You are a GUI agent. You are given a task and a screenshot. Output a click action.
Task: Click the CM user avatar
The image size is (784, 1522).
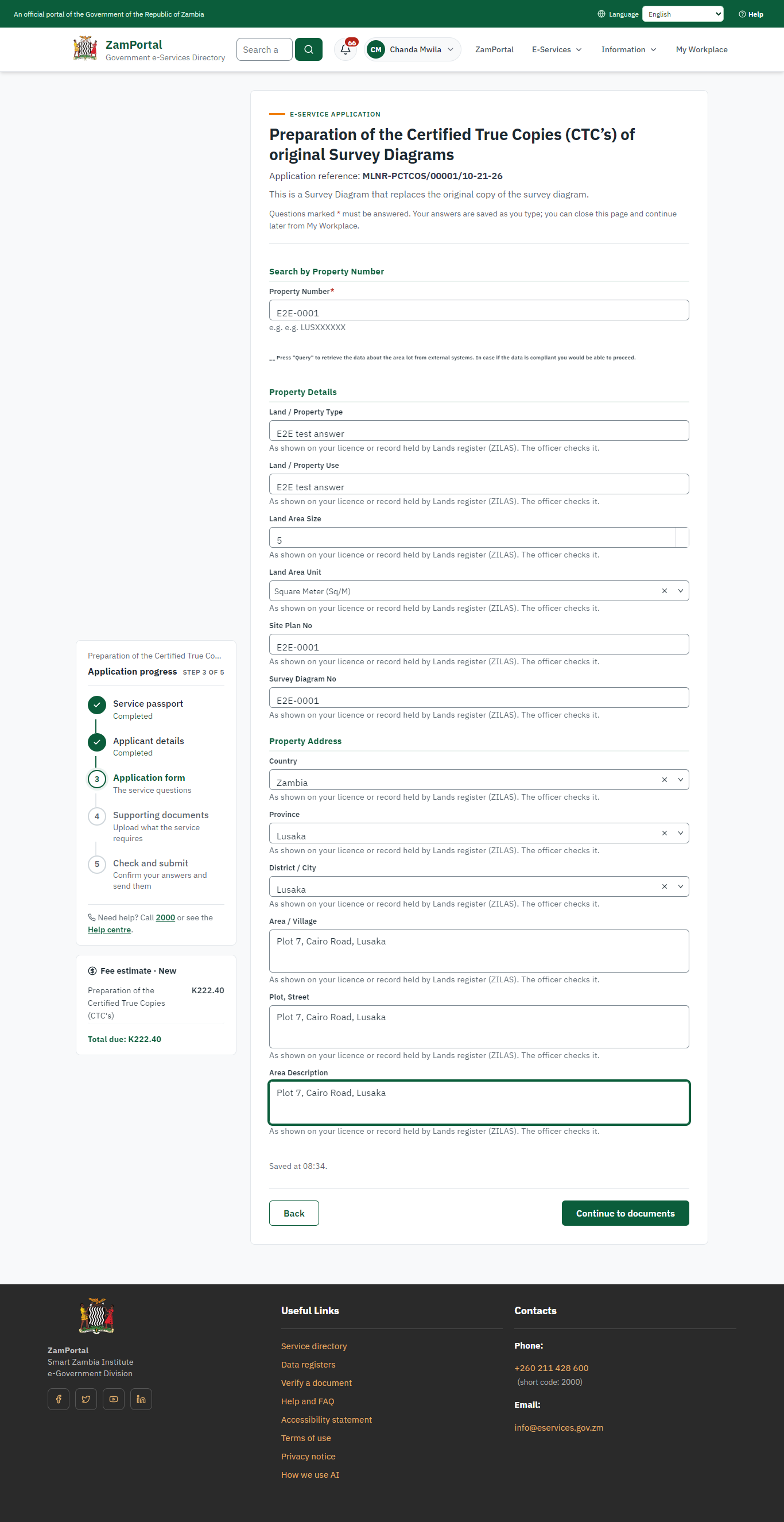[376, 49]
